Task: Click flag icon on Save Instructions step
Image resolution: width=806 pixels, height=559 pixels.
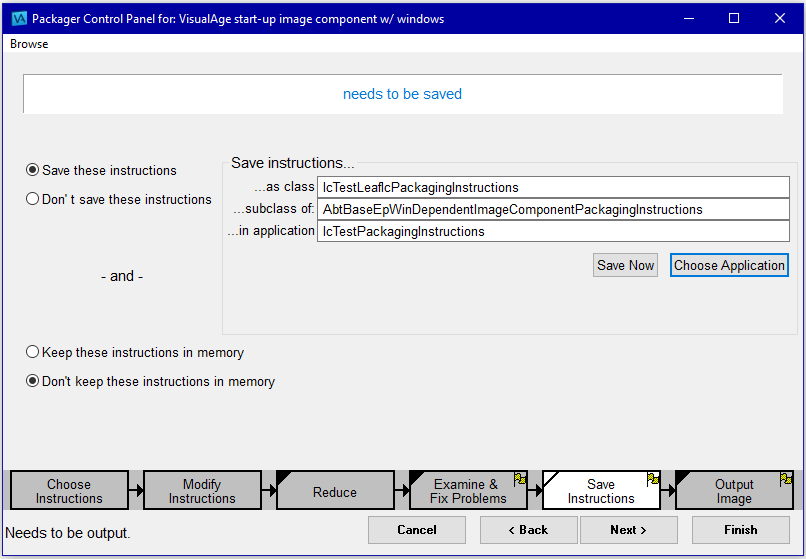Action: tap(653, 479)
